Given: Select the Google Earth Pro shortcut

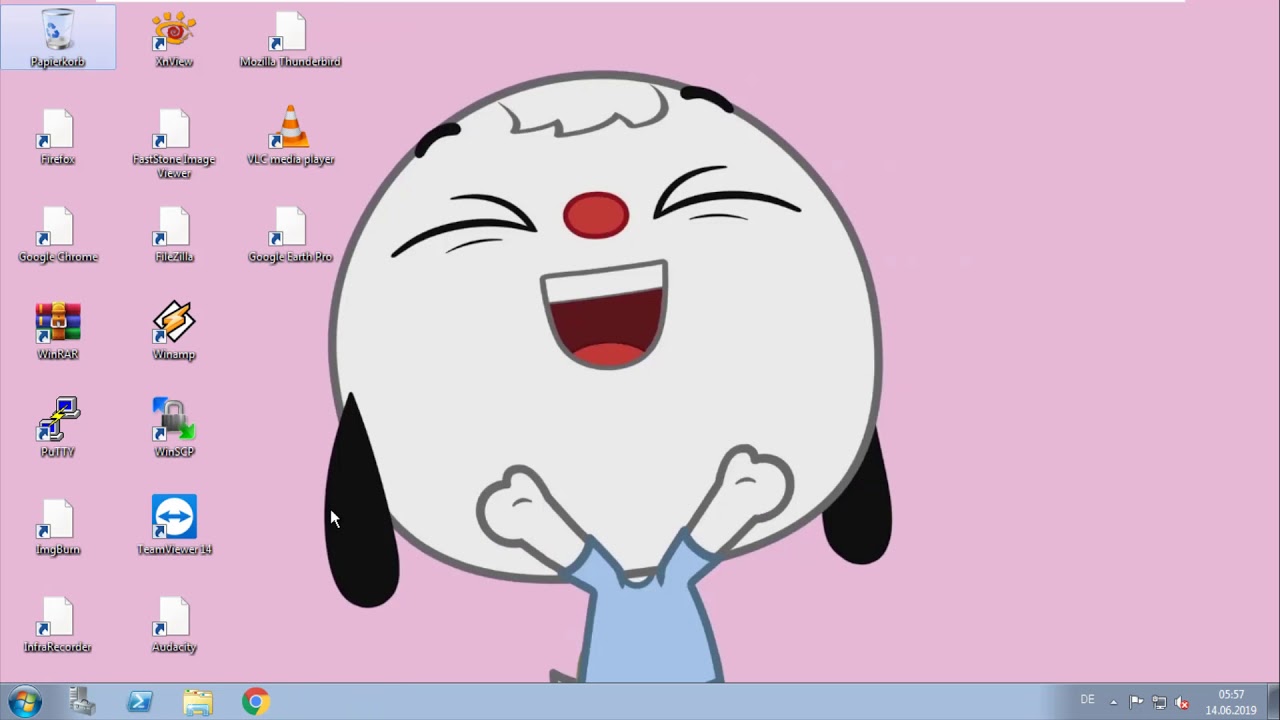Looking at the screenshot, I should point(290,234).
